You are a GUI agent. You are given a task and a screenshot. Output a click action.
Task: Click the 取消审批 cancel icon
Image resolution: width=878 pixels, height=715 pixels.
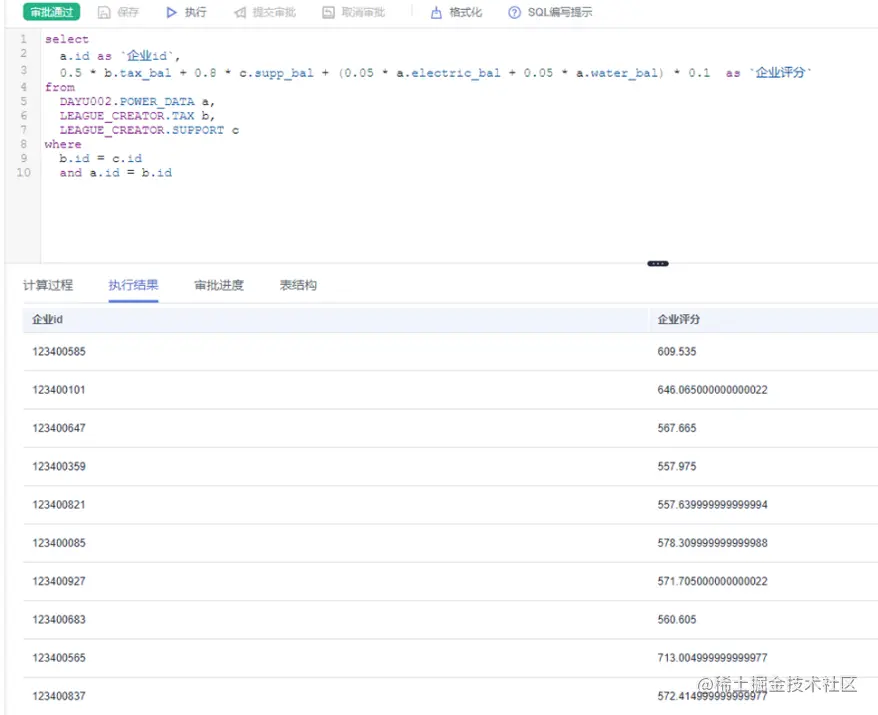pos(329,12)
